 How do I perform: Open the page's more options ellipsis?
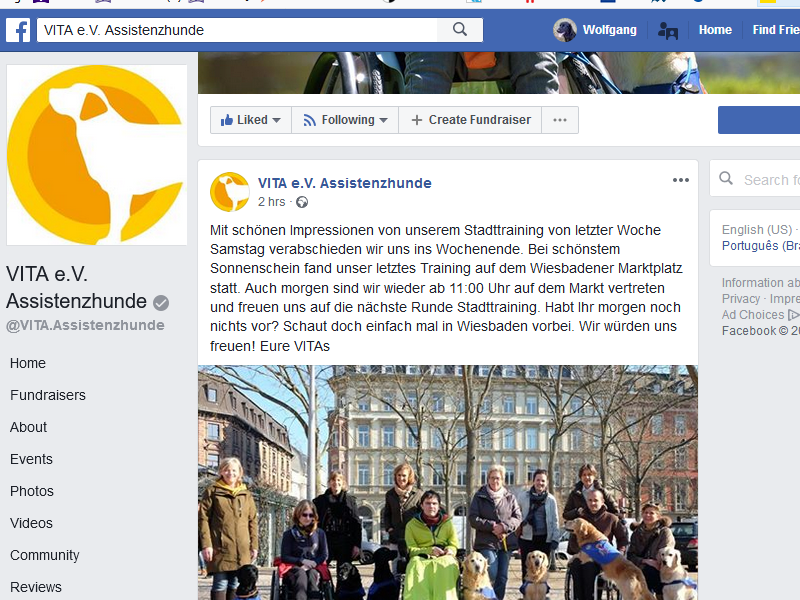pyautogui.click(x=560, y=120)
